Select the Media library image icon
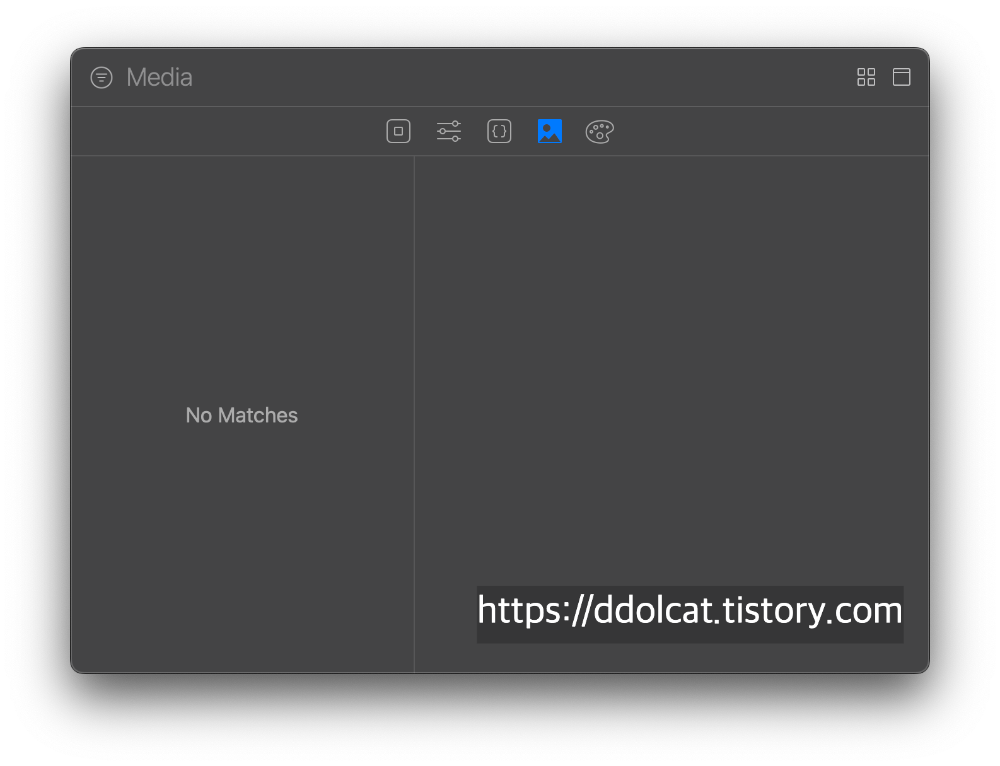The image size is (1000, 766). point(549,131)
